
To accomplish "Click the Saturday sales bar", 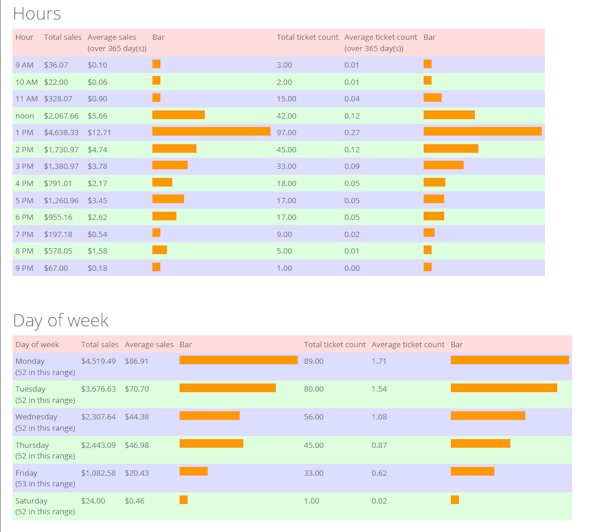I will pyautogui.click(x=184, y=500).
